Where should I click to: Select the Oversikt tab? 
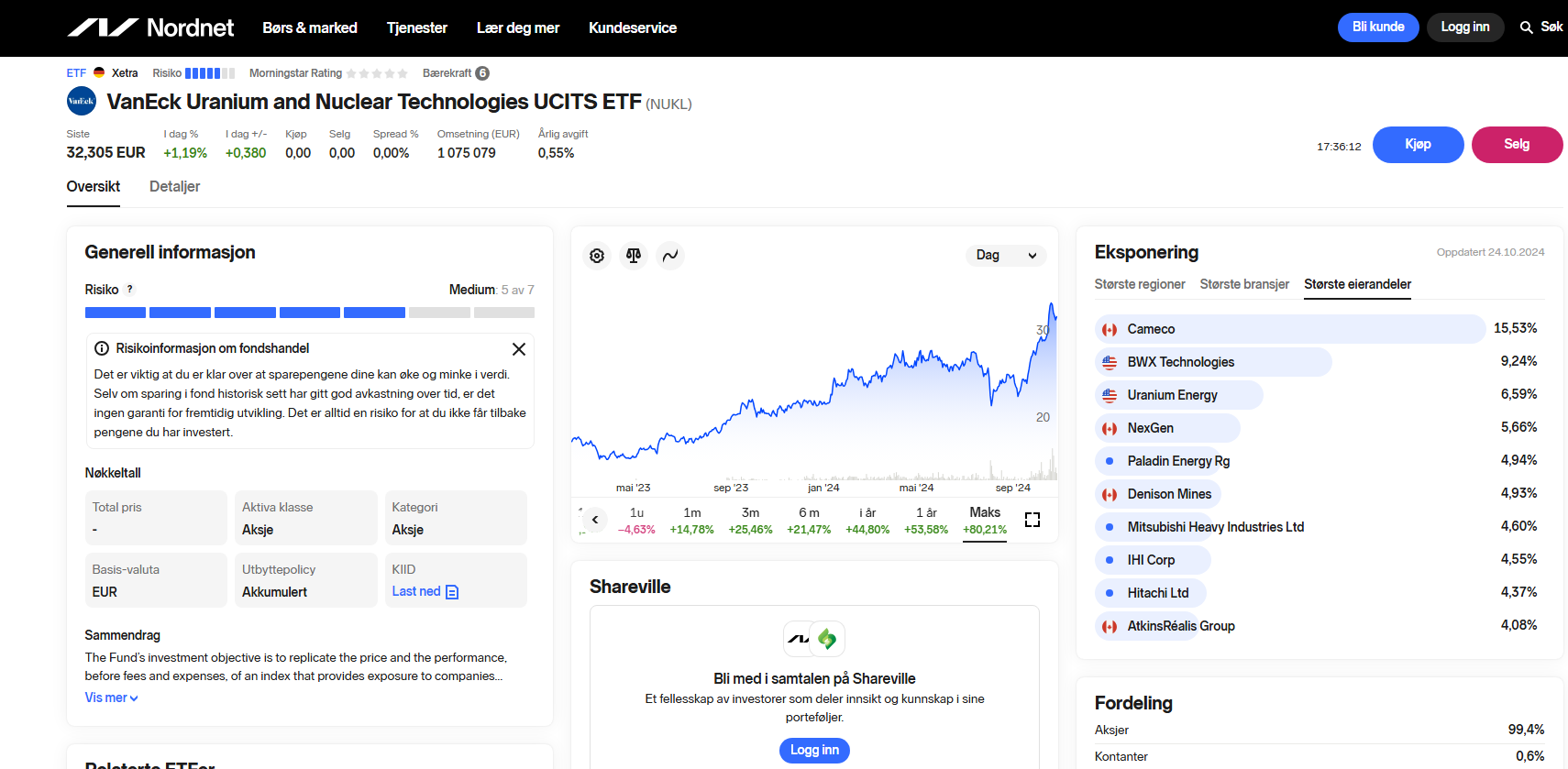[94, 186]
